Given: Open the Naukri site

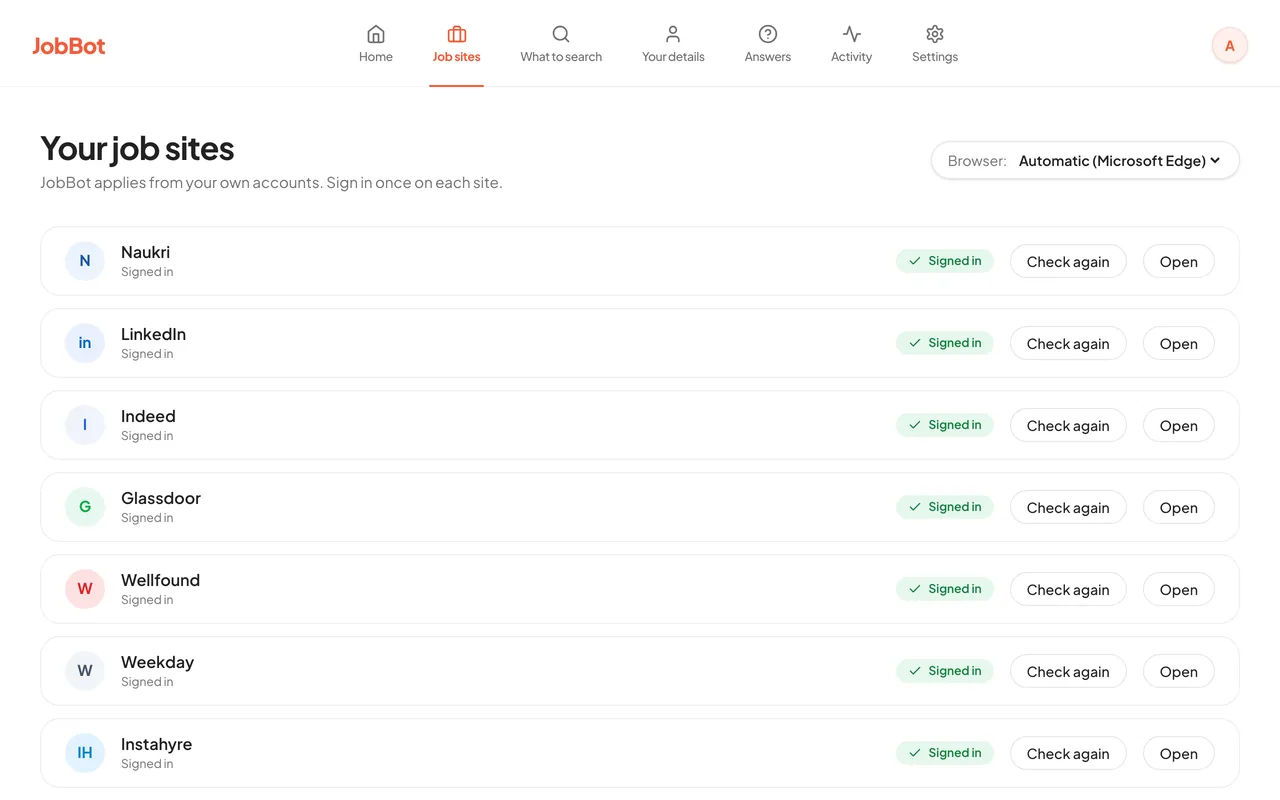Looking at the screenshot, I should point(1179,261).
